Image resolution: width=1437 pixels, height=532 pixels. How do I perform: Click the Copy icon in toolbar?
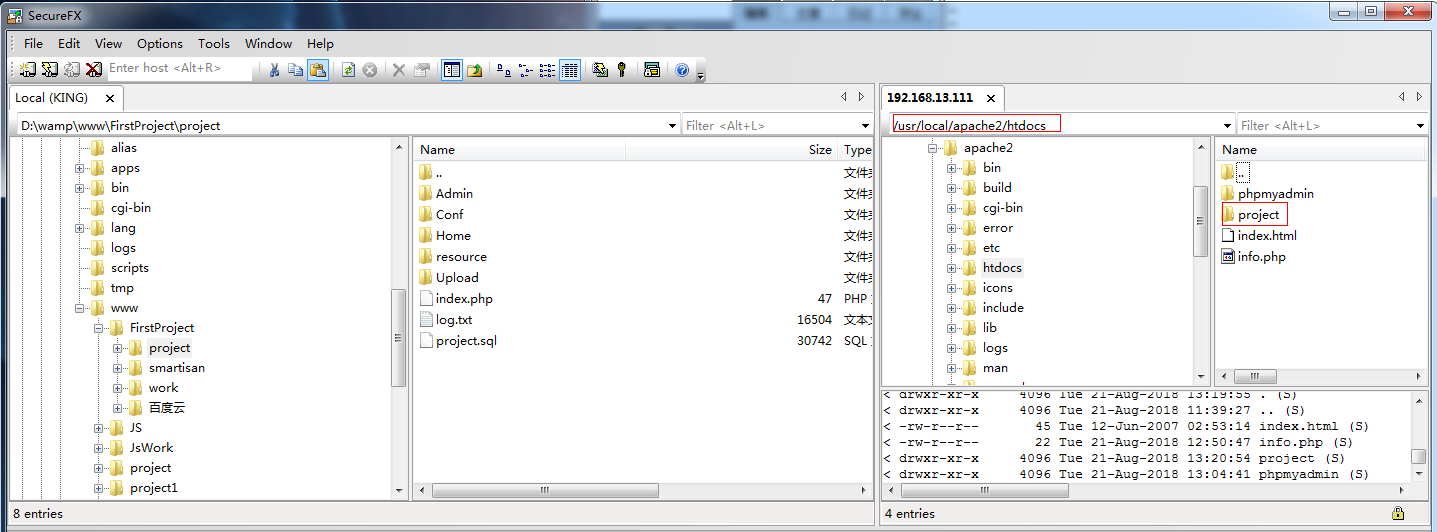coord(296,70)
